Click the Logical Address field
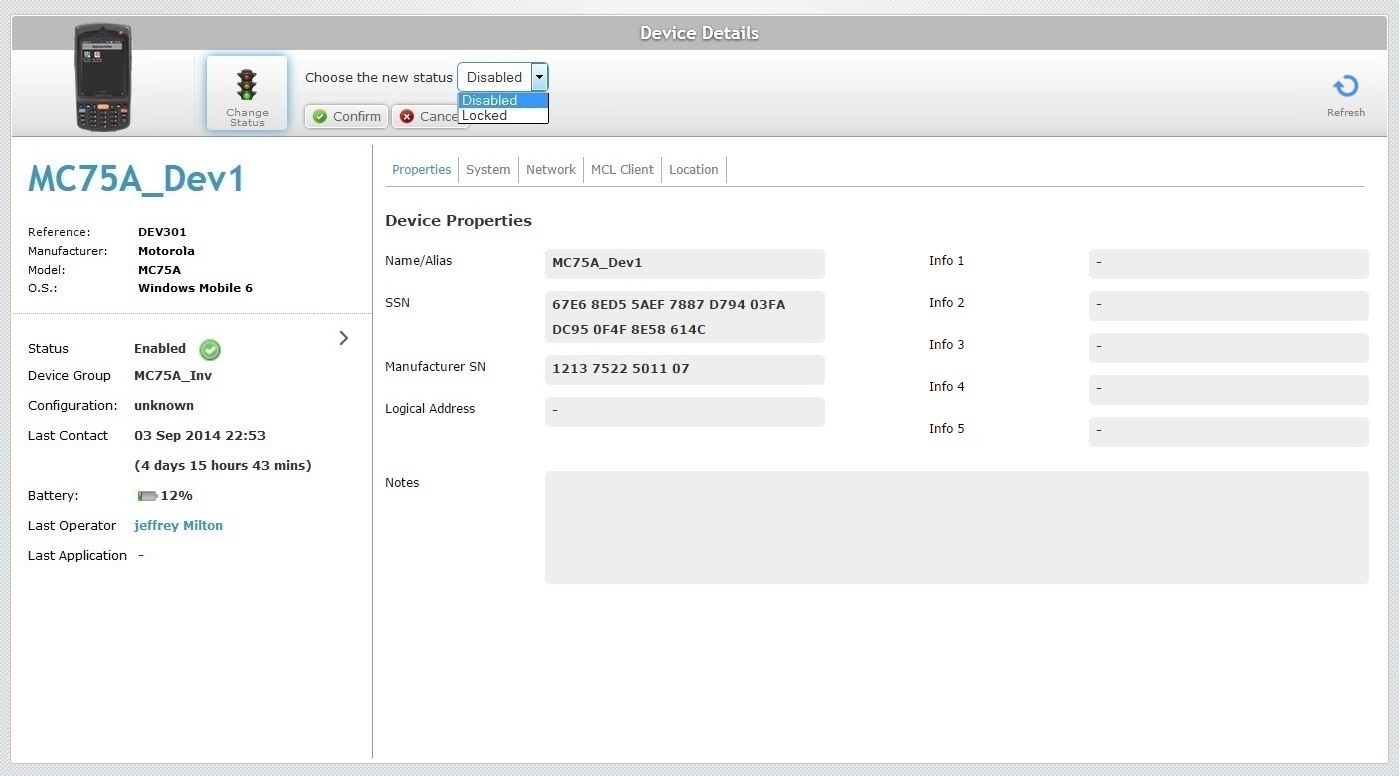1400x776 pixels. coord(685,412)
